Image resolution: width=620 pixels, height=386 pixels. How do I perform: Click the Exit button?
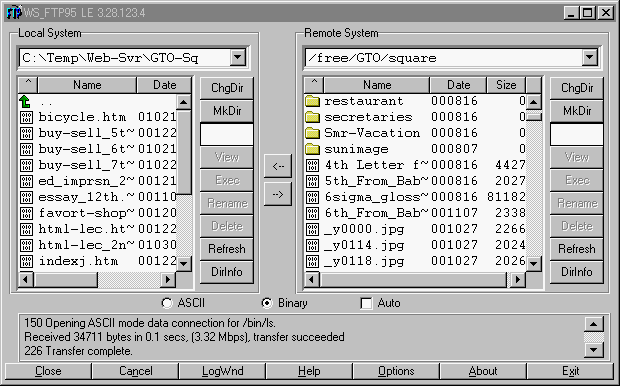(x=571, y=371)
